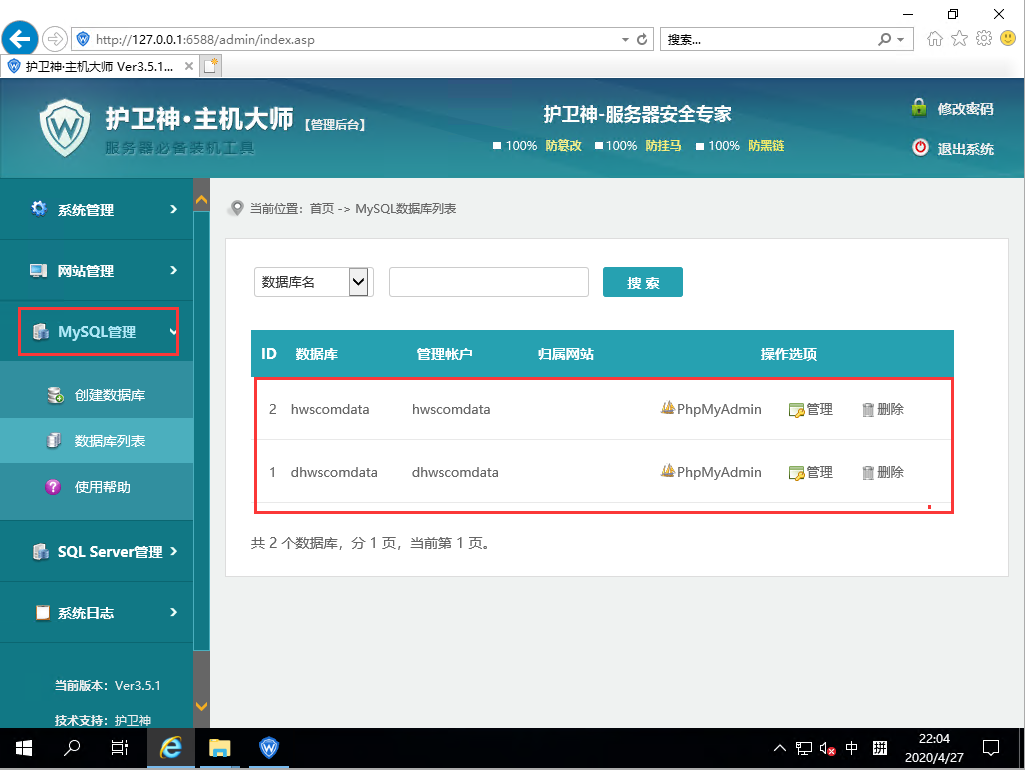Click the green lock change-password icon

[x=919, y=108]
